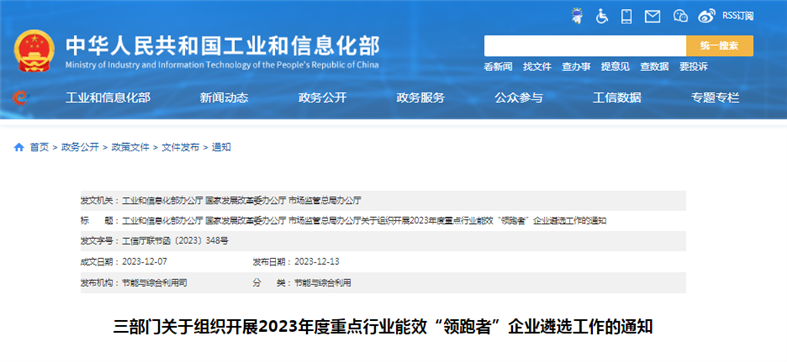Go to 政务公开 in breadcrumb
The width and height of the screenshot is (787, 362).
80,147
